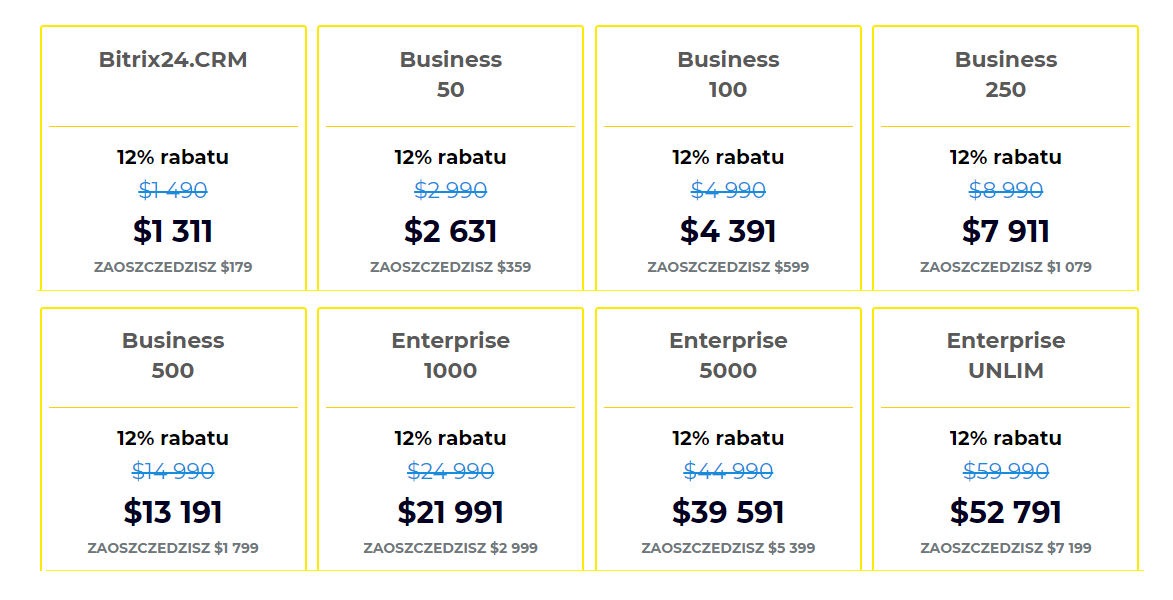Select the Enterprise 1000 plan heading
Viewport: 1173px width, 600px height.
(x=450, y=355)
